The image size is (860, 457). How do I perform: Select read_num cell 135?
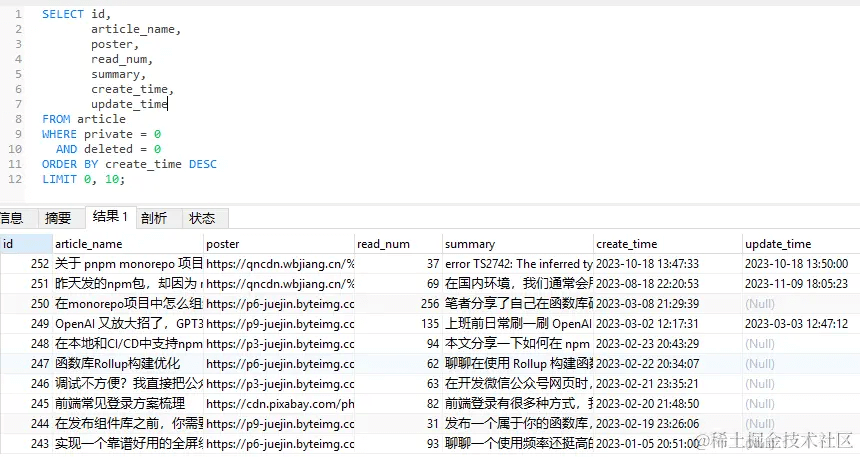(x=399, y=324)
